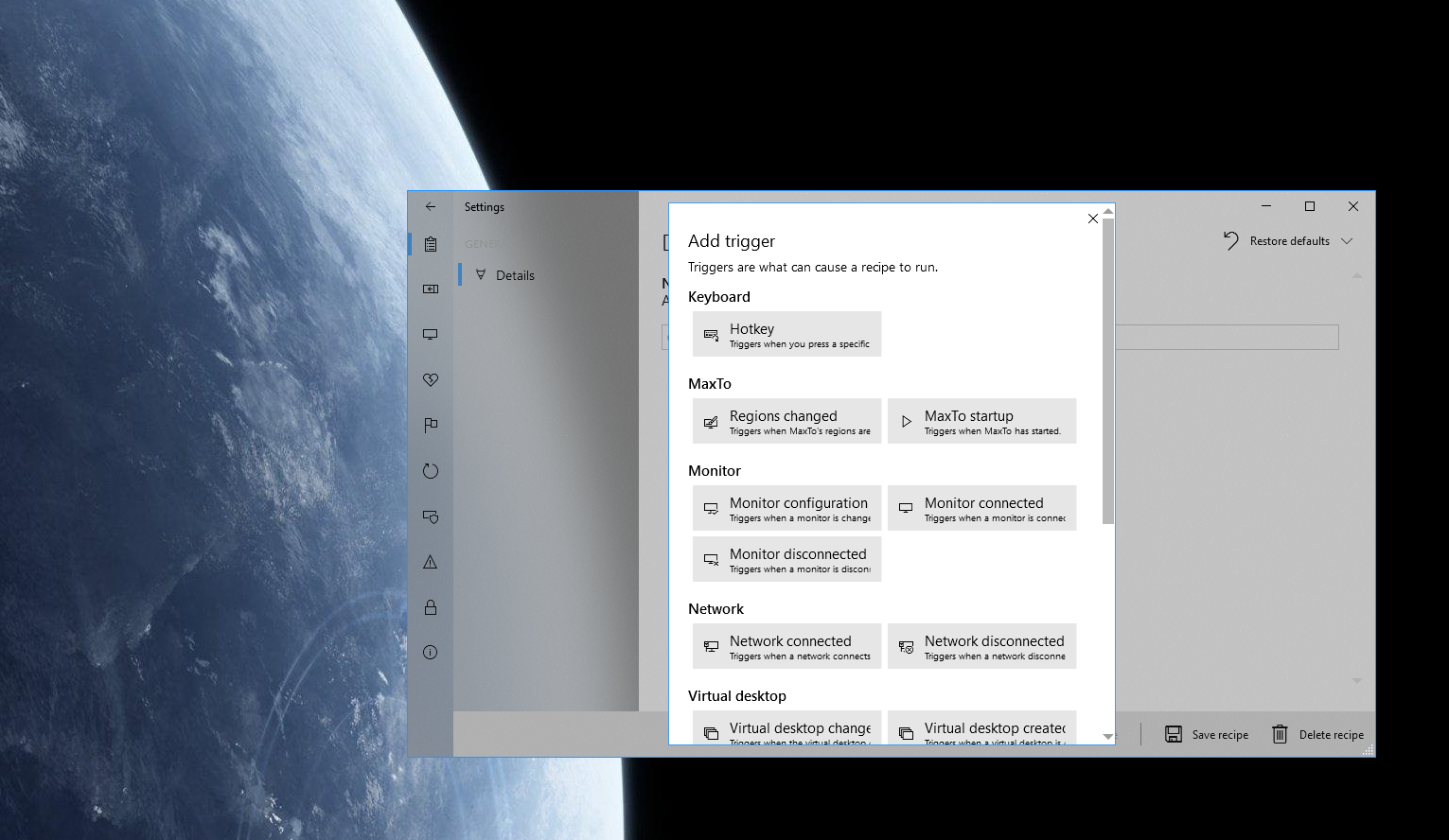This screenshot has width=1449, height=840.
Task: Open the updates (refresh arrow) sidebar icon
Action: coord(431,470)
